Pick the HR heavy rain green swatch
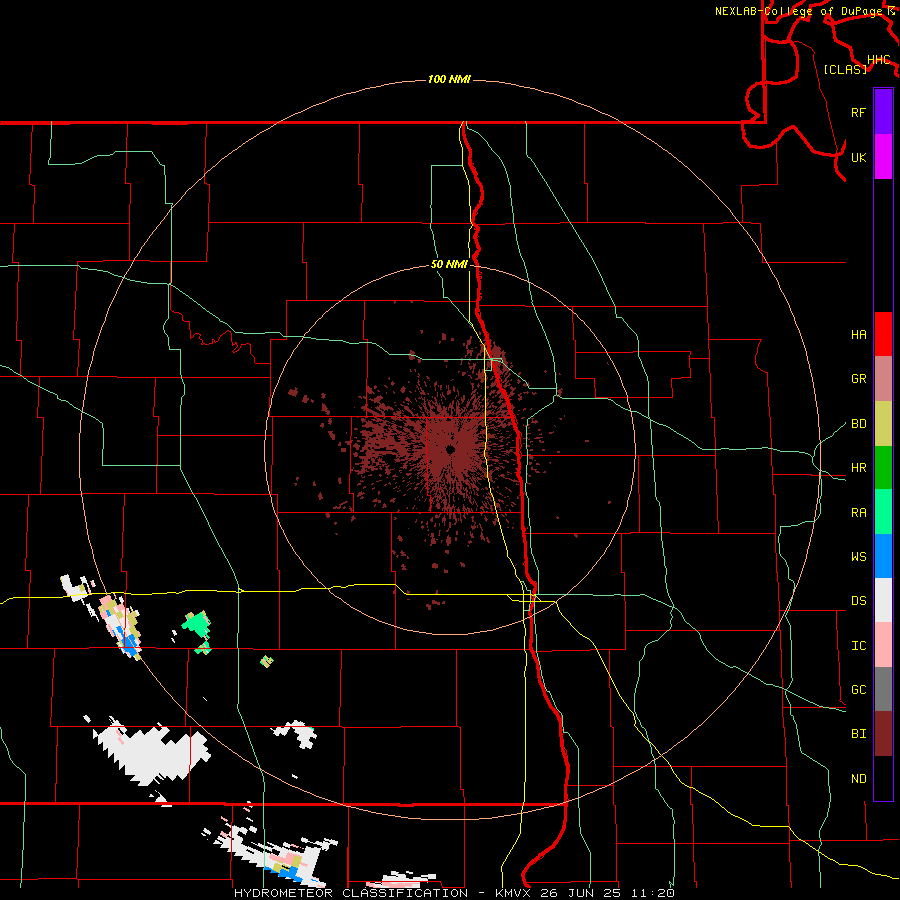The image size is (900, 900). click(883, 468)
